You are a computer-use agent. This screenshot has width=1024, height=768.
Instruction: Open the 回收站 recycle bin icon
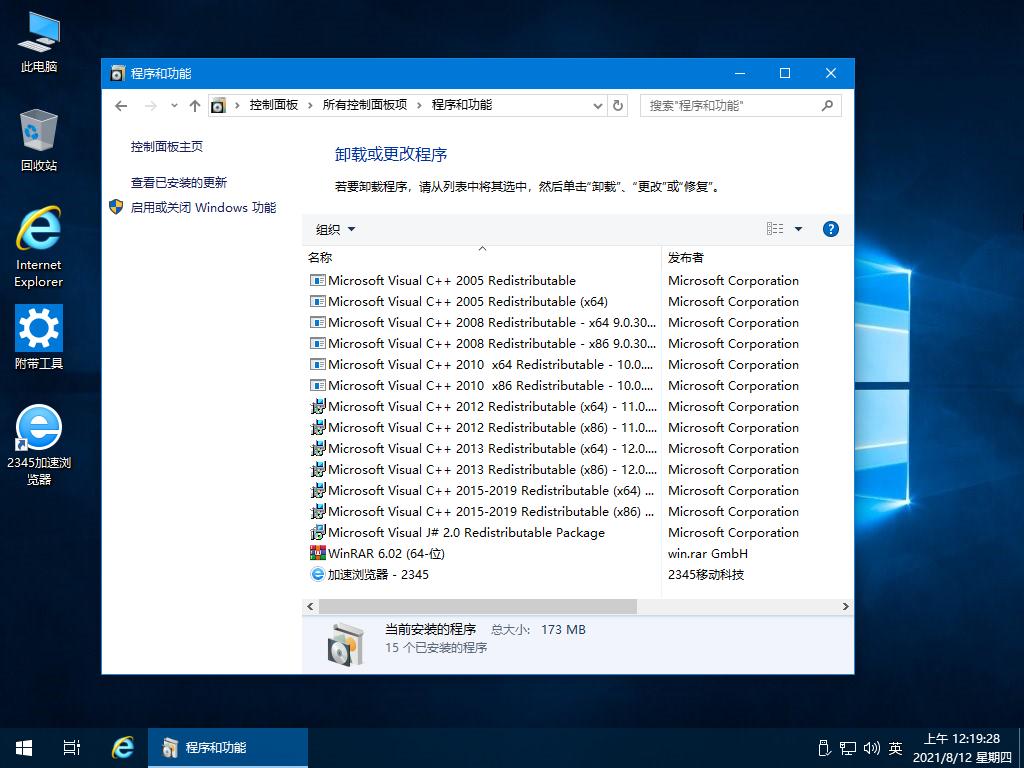(x=39, y=140)
